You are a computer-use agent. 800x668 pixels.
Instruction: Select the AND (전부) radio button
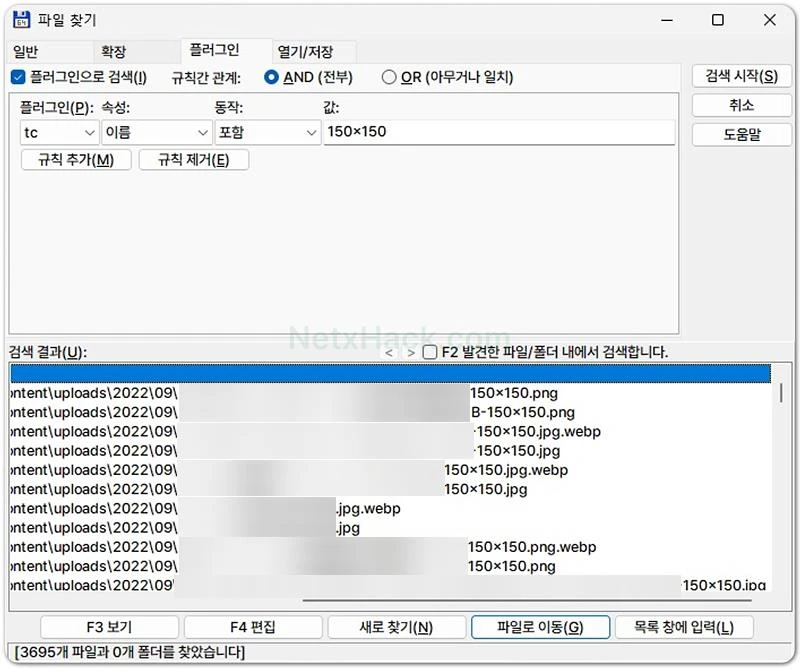click(271, 77)
